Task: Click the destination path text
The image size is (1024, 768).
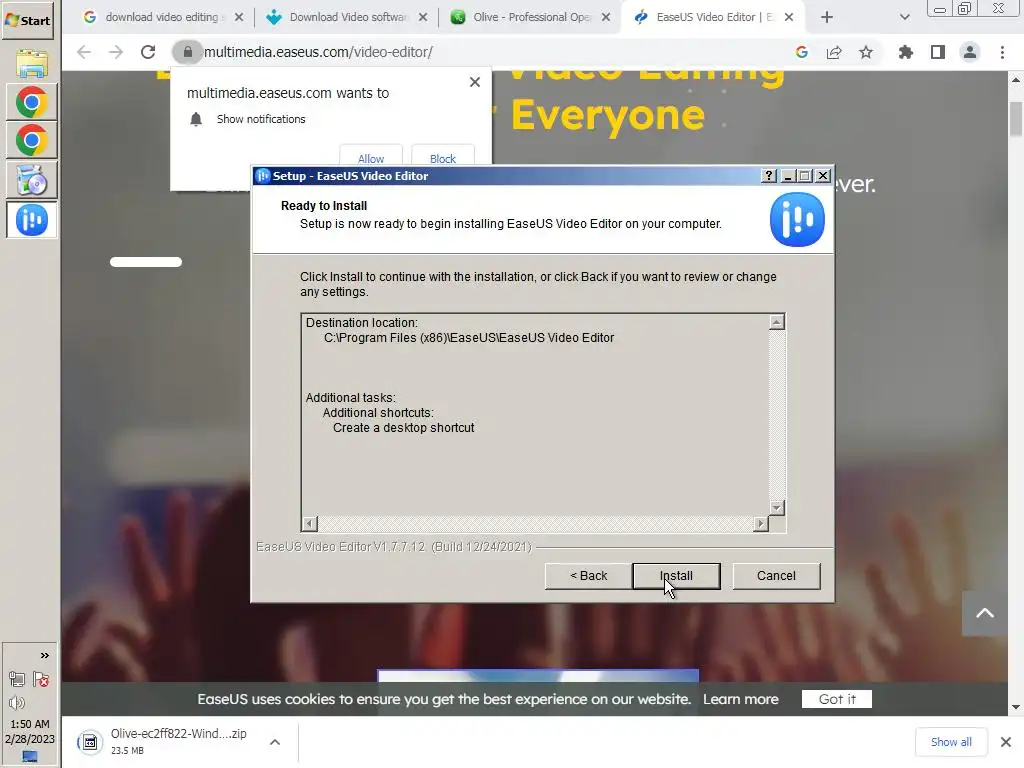Action: [x=469, y=338]
